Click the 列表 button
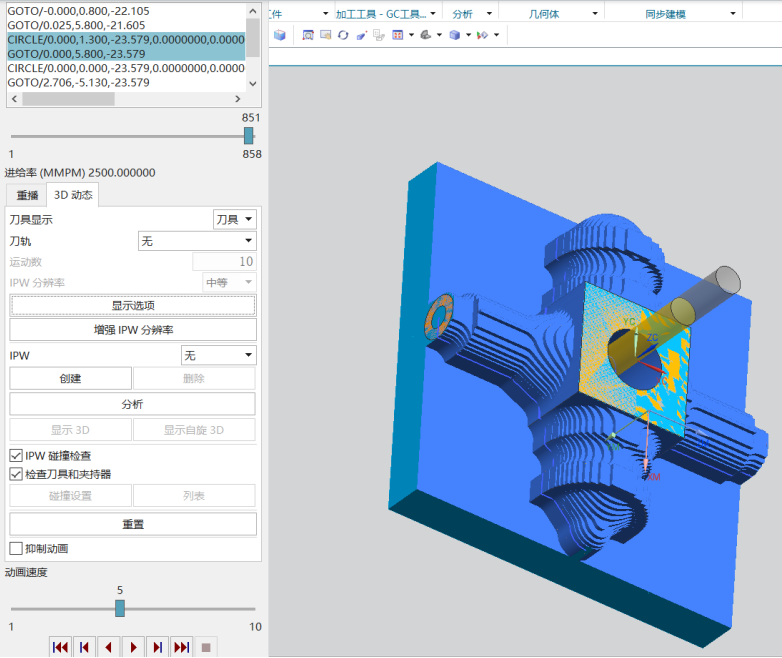The height and width of the screenshot is (658, 782). (194, 496)
